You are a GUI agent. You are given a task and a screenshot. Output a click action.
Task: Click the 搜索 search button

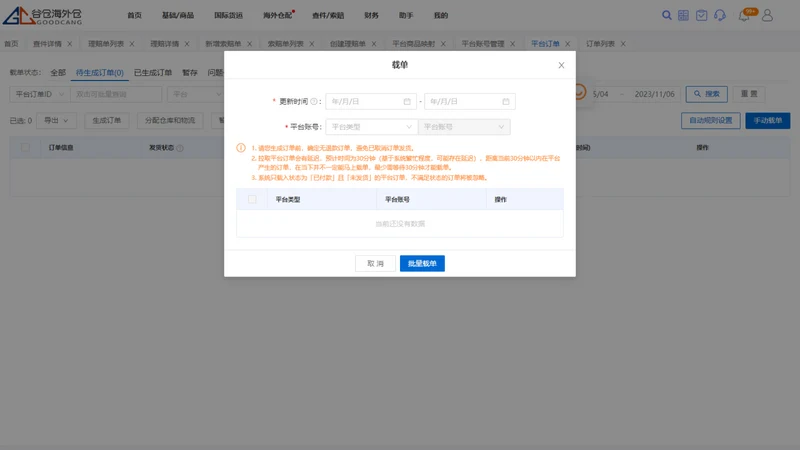click(x=707, y=94)
